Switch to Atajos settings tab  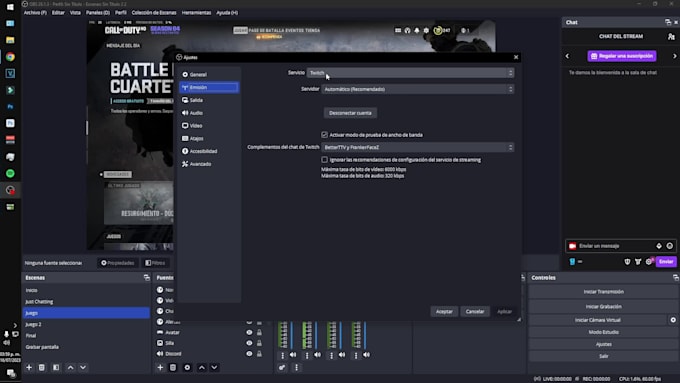point(209,138)
